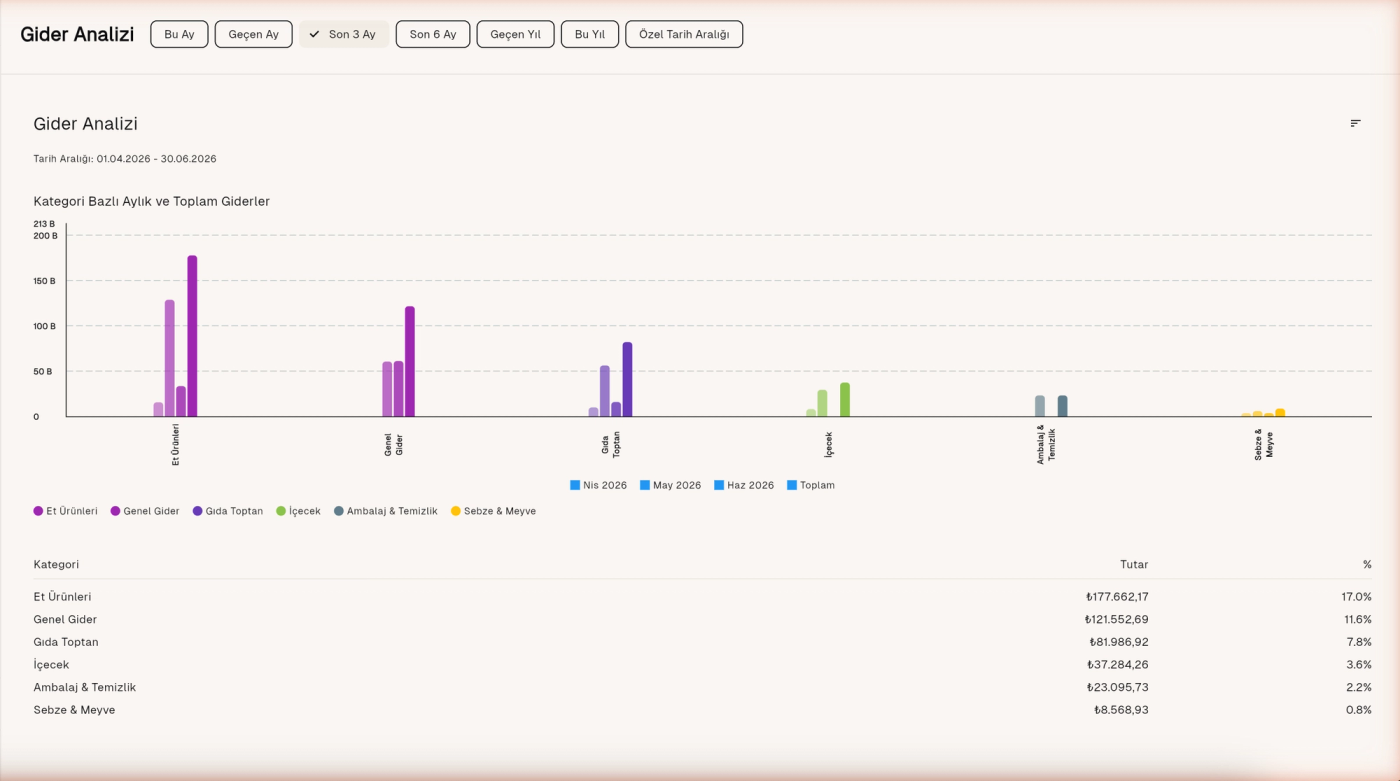The image size is (1400, 781).
Task: Click the 11.6% percentage cell
Action: click(1358, 620)
